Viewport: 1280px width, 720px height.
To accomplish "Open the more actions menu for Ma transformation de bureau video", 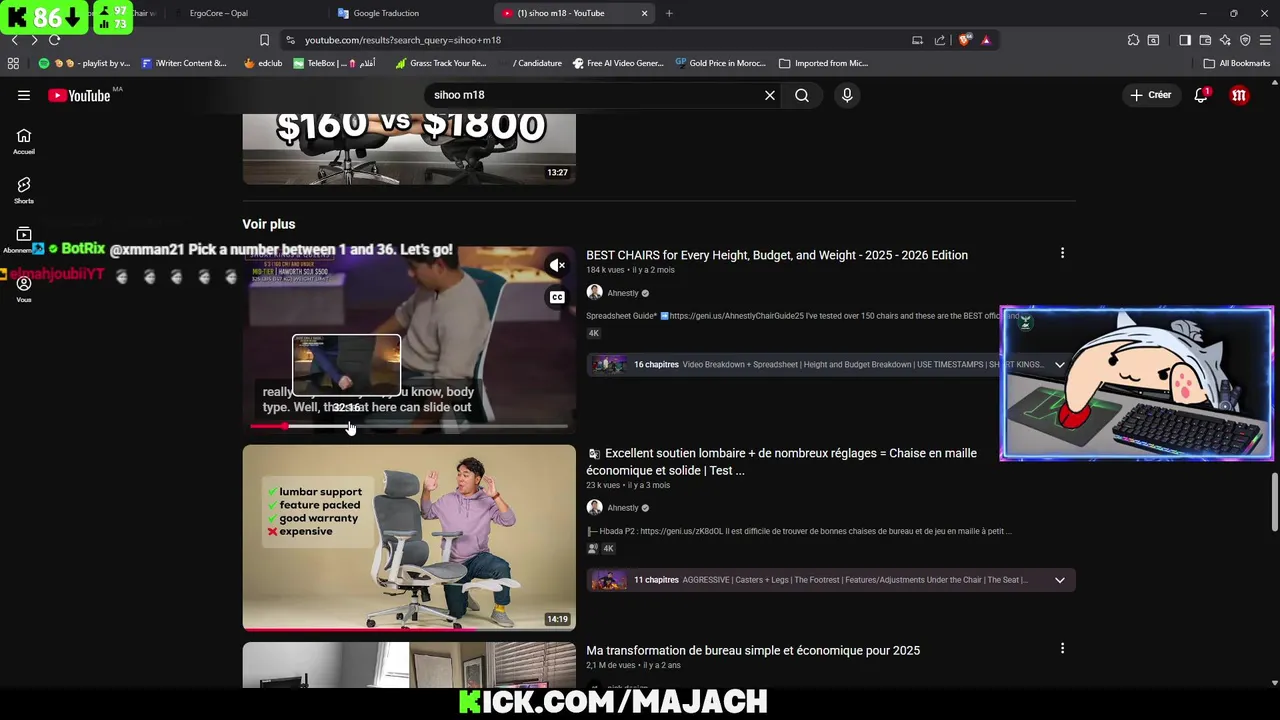I will [1062, 648].
